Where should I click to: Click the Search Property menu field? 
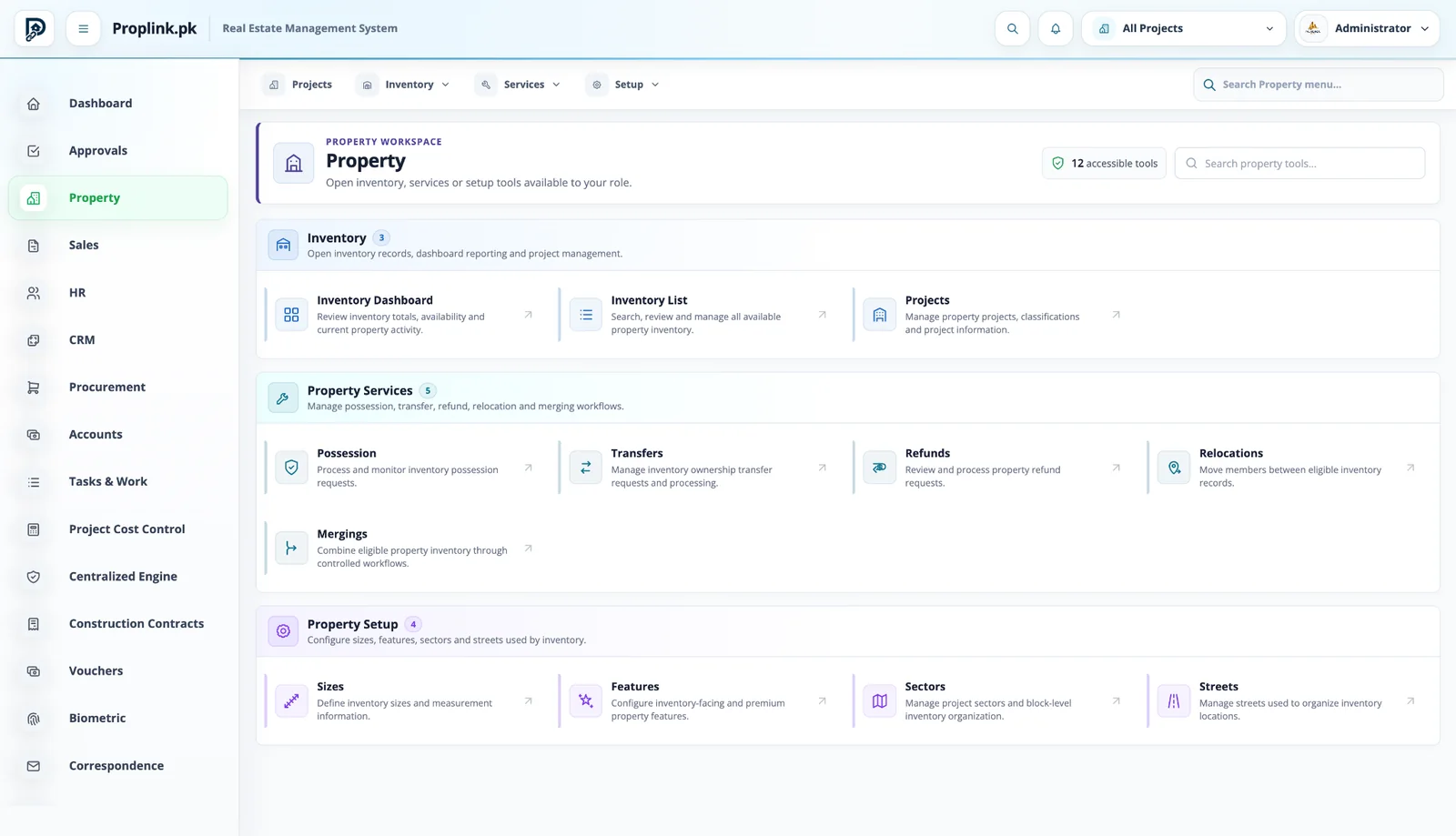pyautogui.click(x=1318, y=85)
